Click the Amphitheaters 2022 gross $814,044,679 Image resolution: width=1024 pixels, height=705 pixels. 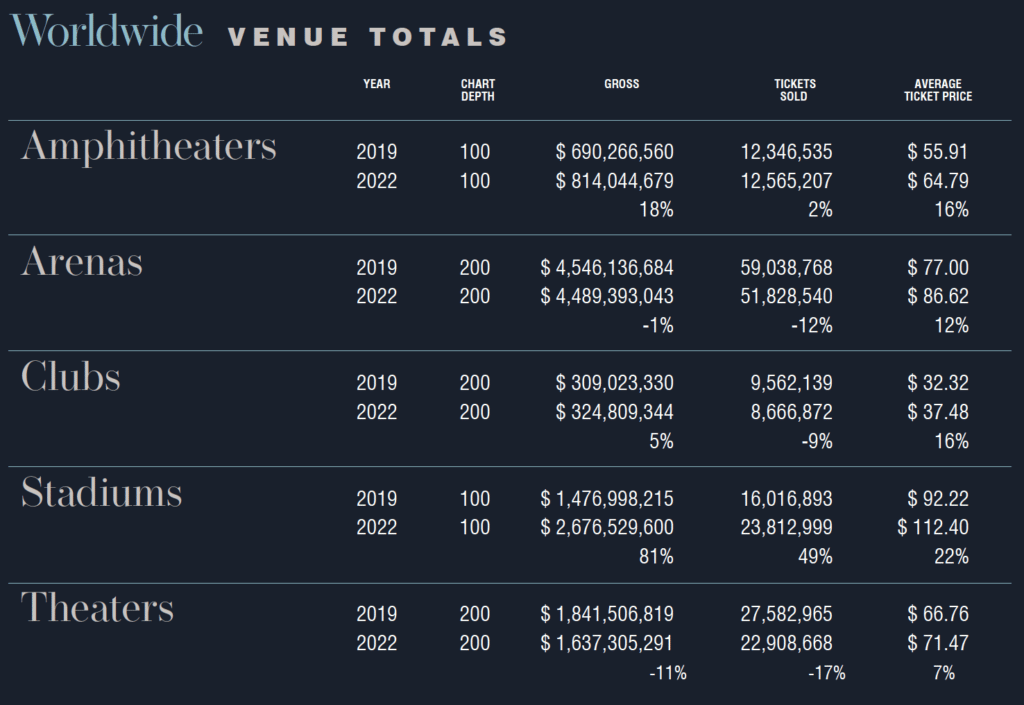pos(614,181)
